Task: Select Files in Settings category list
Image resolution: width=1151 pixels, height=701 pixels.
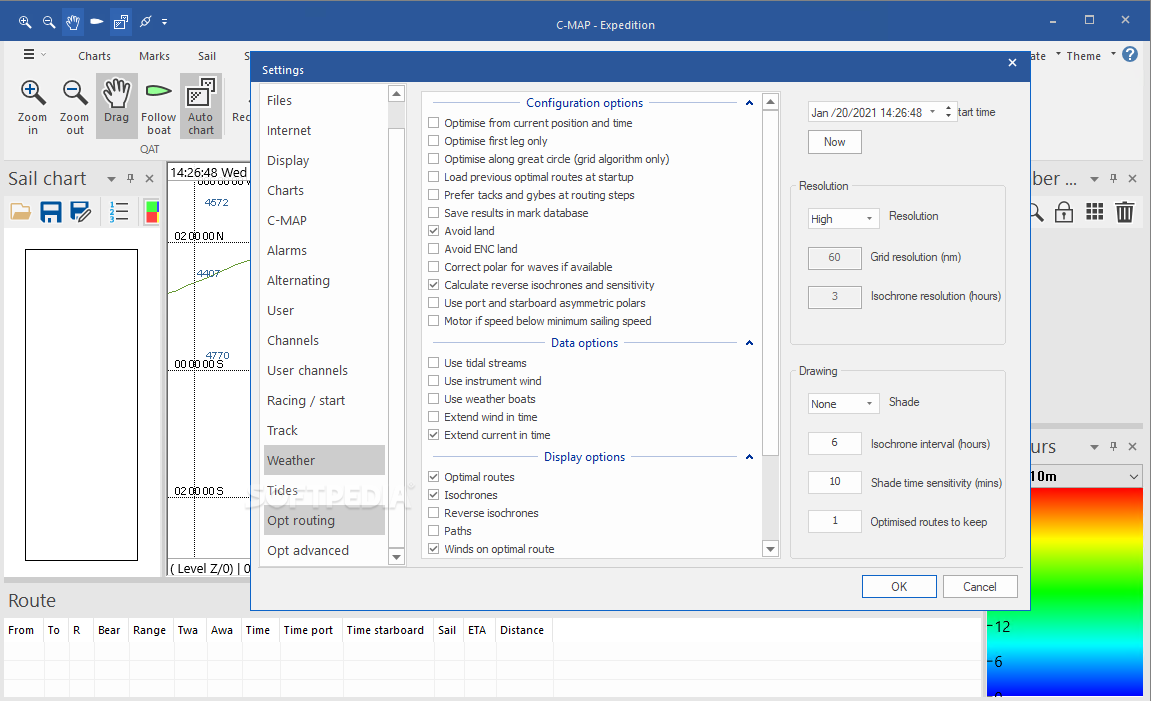Action: pos(324,101)
